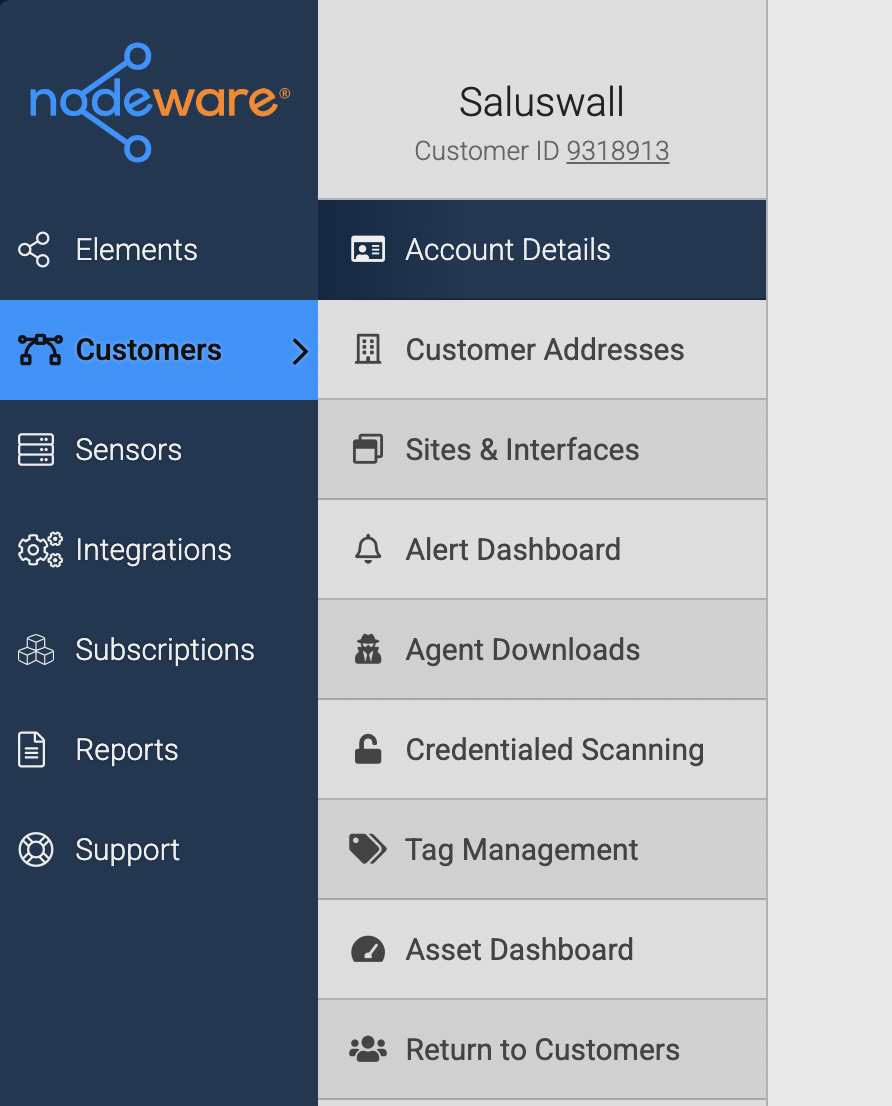Open Credentialed Scanning

(x=542, y=749)
